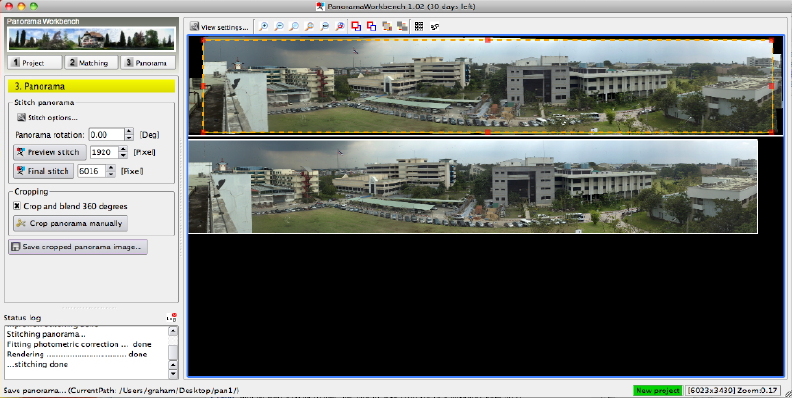Open Stitch options dialog
The width and height of the screenshot is (792, 398).
point(47,117)
